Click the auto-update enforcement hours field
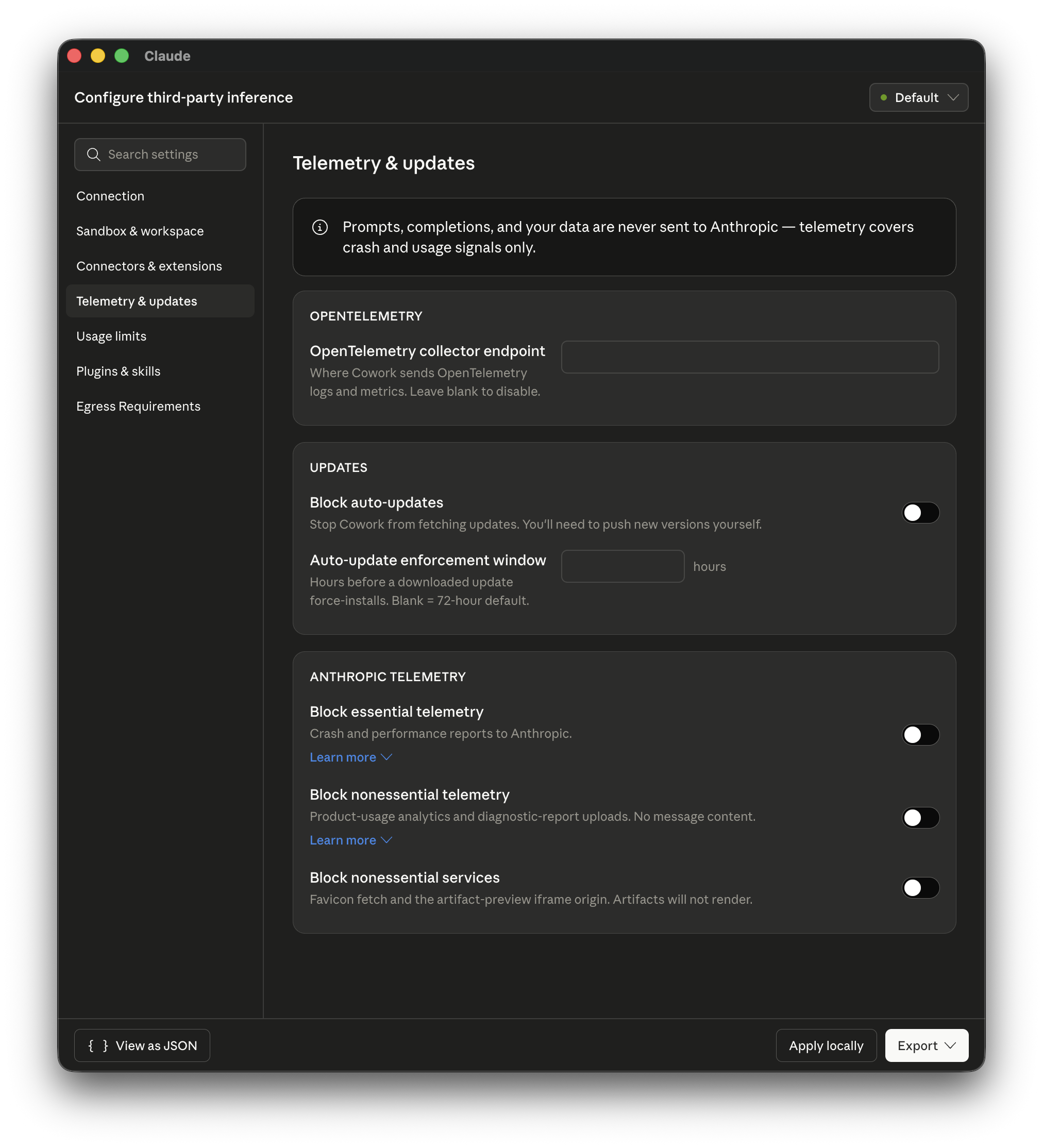 pos(623,566)
